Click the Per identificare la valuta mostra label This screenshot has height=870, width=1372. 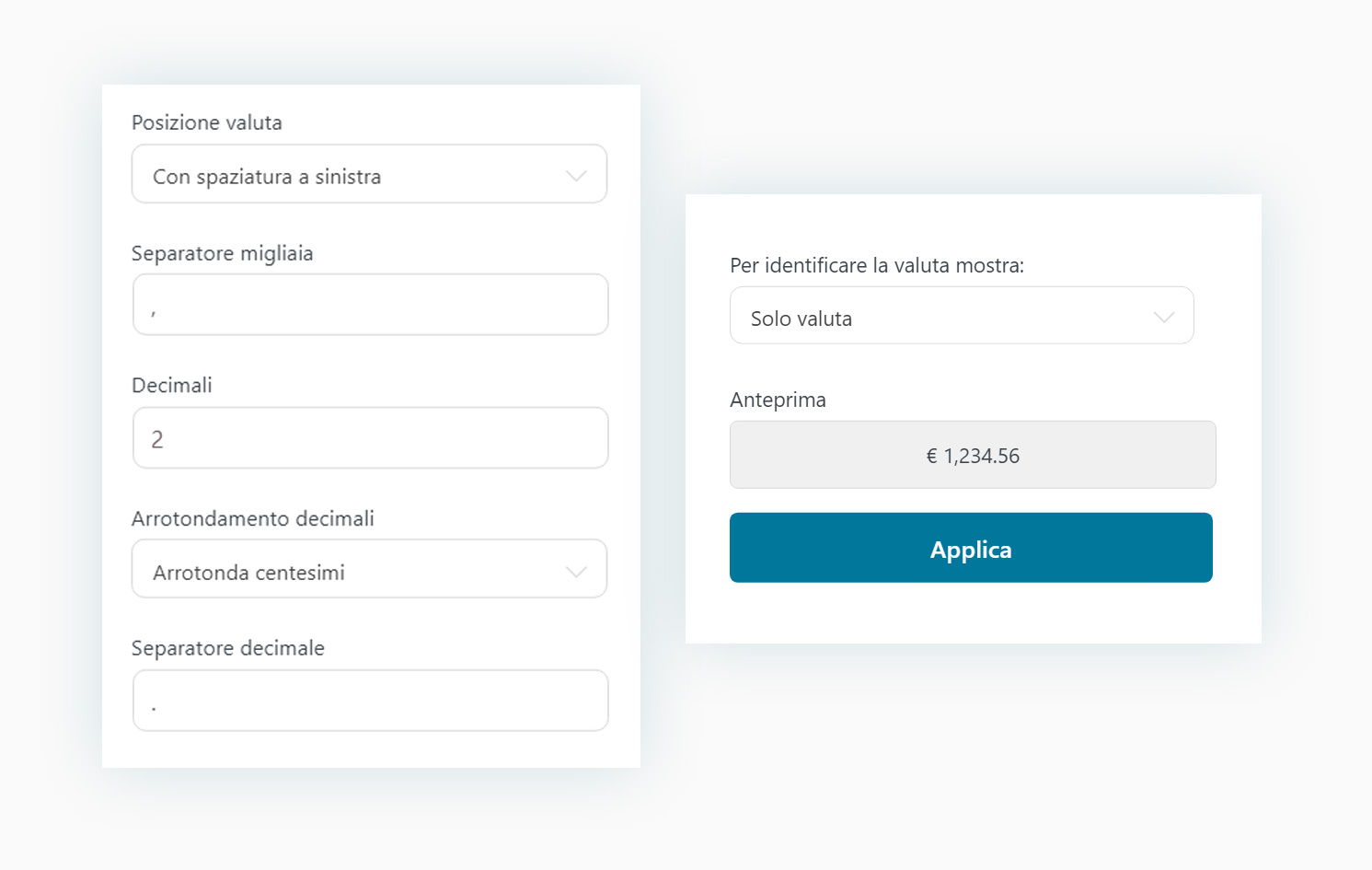(x=877, y=266)
